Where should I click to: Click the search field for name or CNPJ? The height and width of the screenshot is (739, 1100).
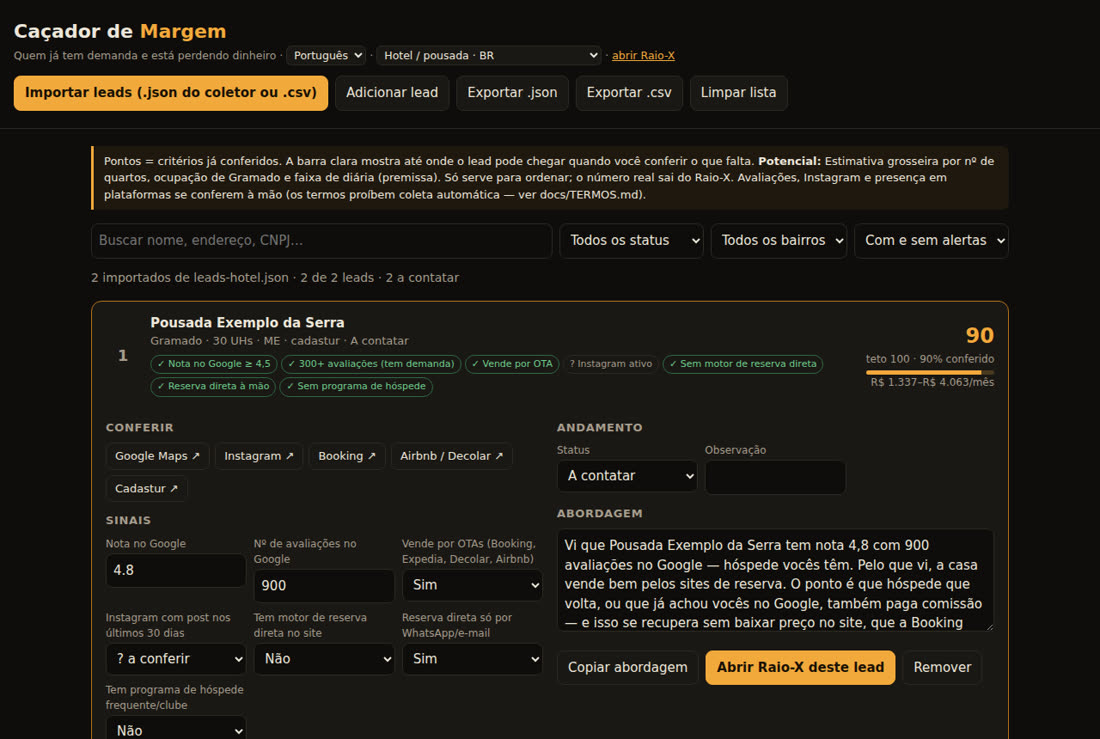pyautogui.click(x=321, y=241)
